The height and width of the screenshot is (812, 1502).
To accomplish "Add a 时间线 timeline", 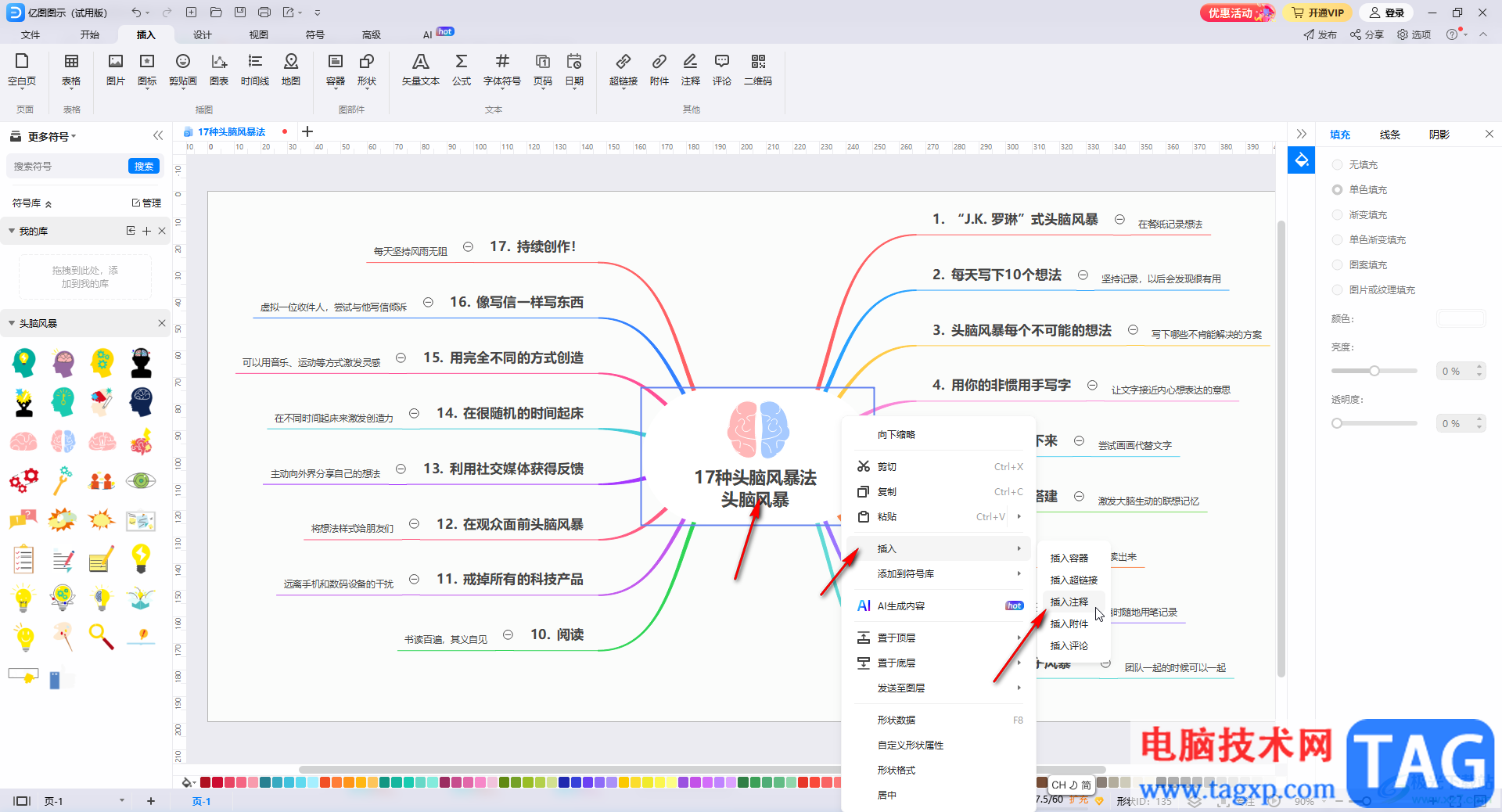I will [255, 69].
